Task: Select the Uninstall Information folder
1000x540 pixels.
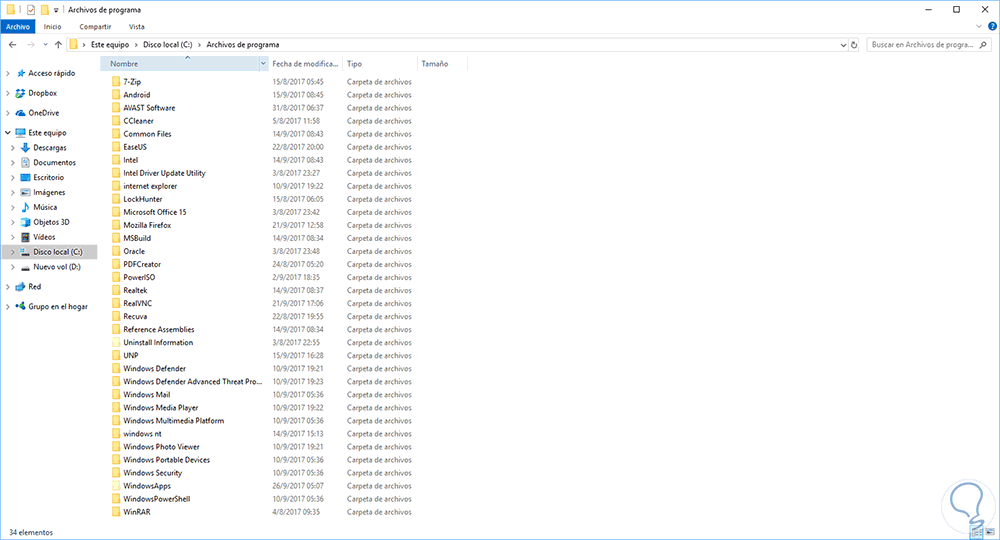Action: 158,342
